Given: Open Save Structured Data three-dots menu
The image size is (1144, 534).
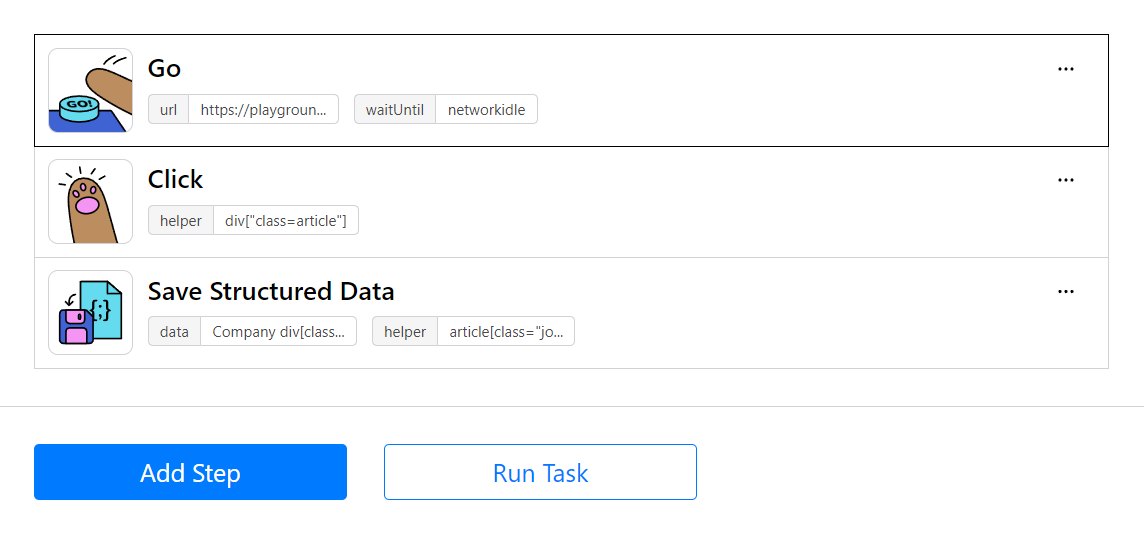Looking at the screenshot, I should [x=1066, y=292].
